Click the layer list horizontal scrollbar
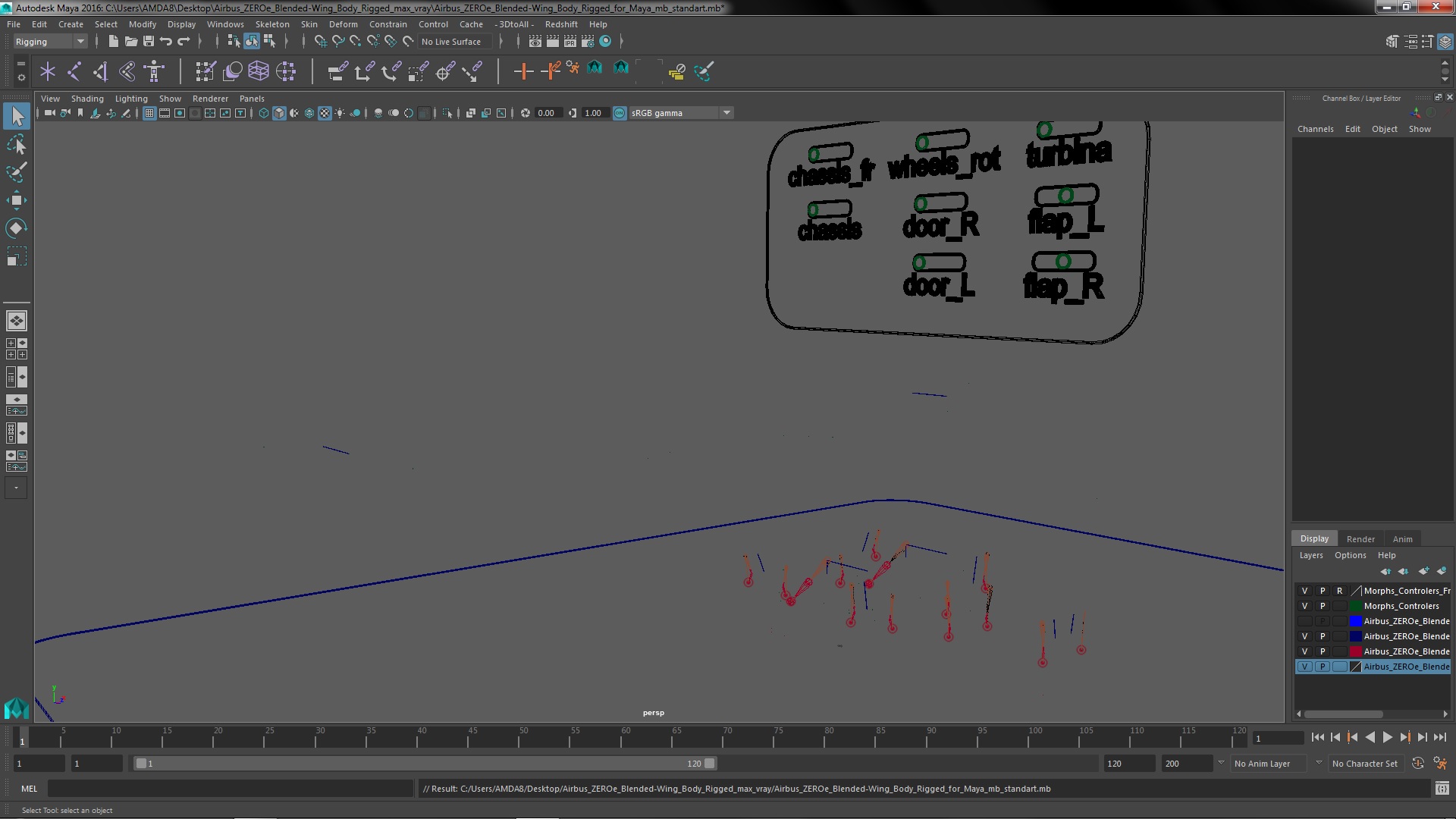 tap(1343, 714)
